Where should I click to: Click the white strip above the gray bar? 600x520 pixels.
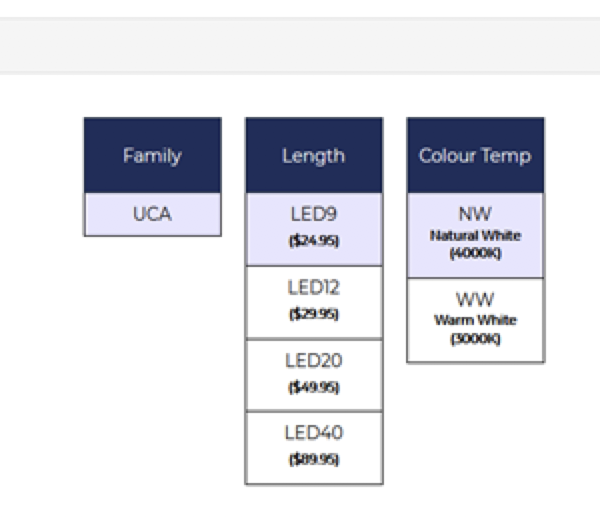(x=300, y=8)
